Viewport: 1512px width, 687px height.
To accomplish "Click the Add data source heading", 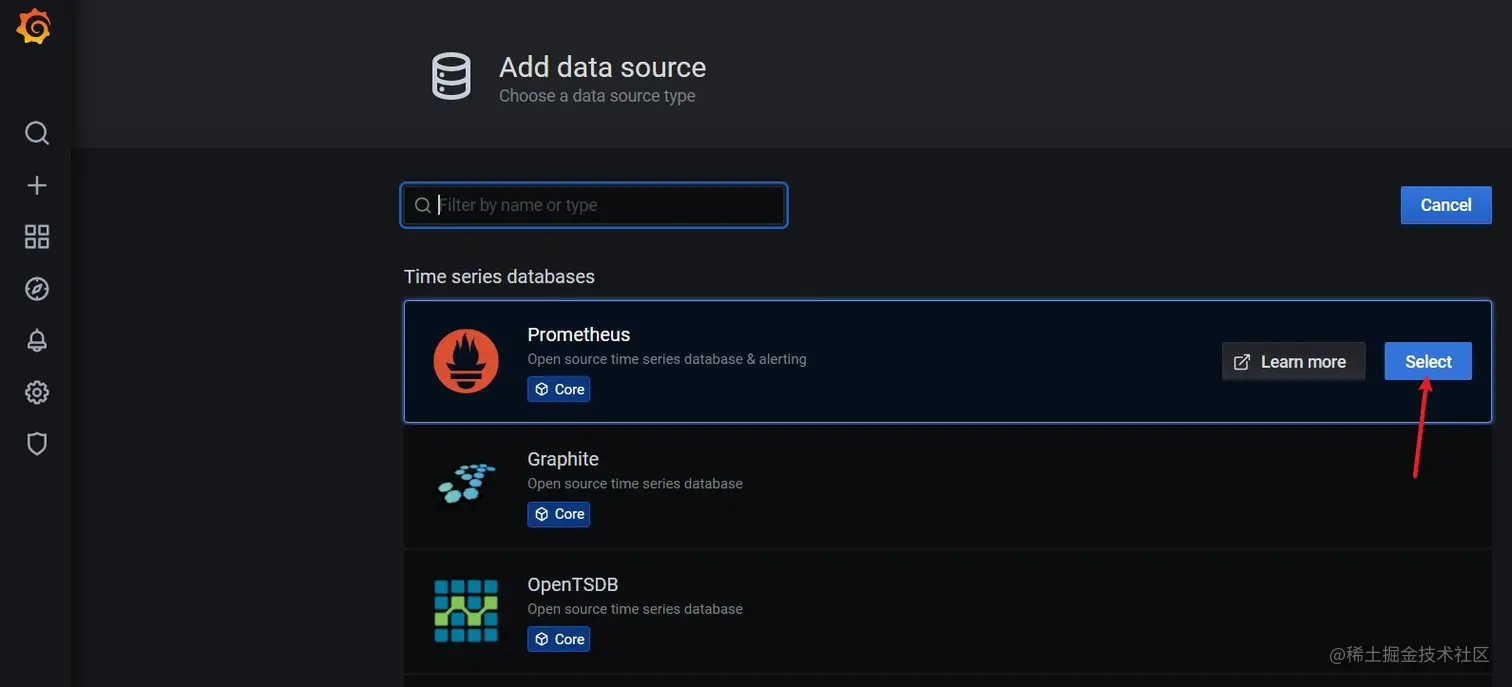I will pyautogui.click(x=602, y=67).
